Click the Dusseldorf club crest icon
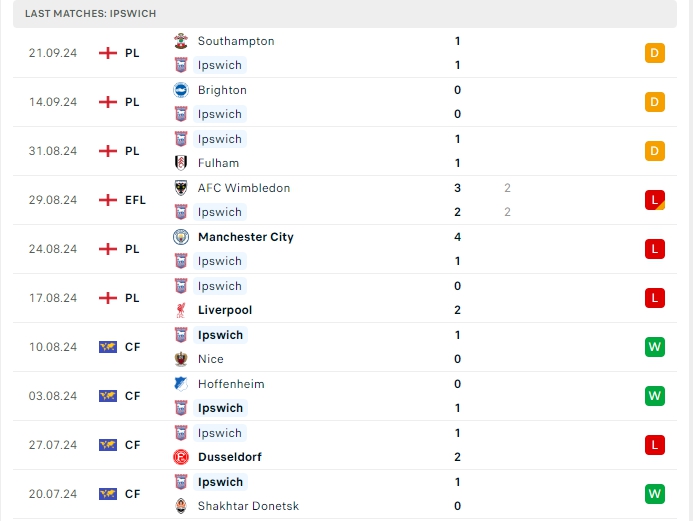This screenshot has width=693, height=521. (181, 457)
